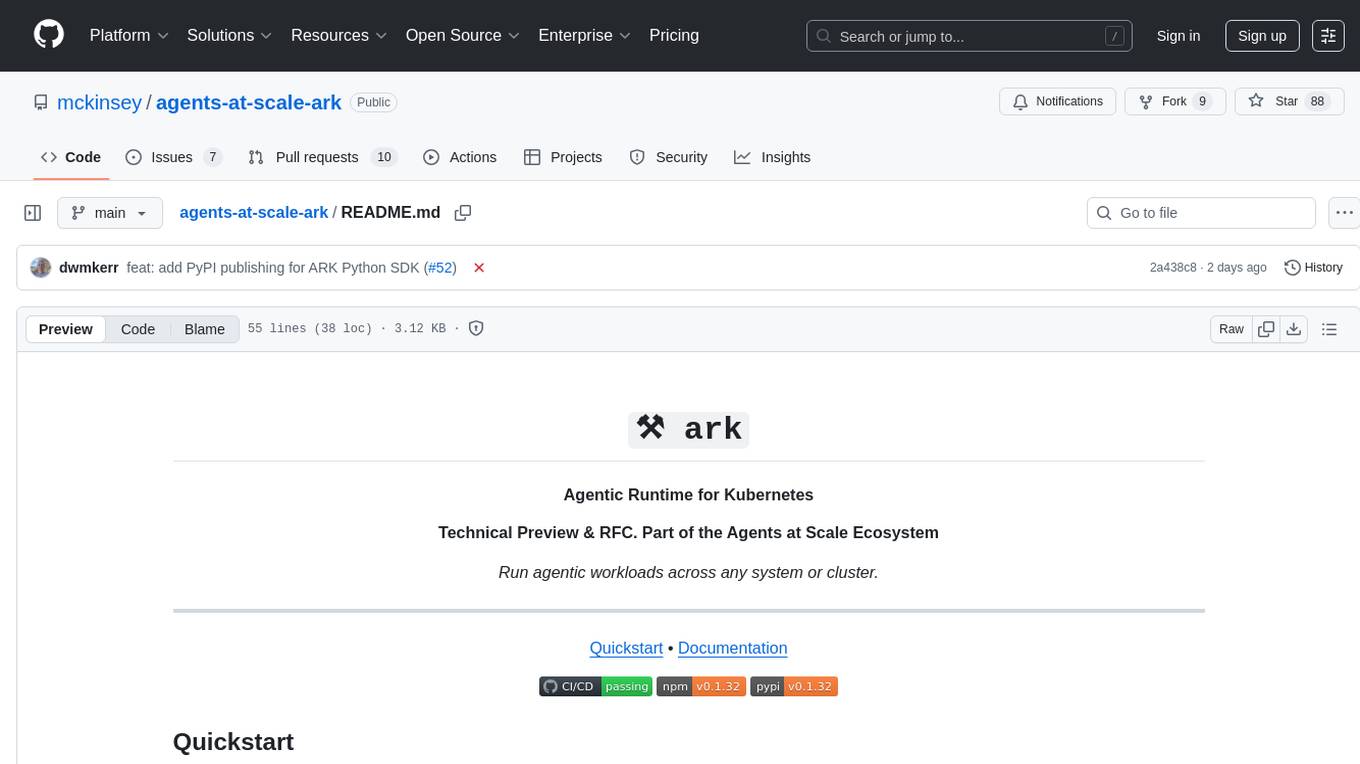Open the Raw file view
Image resolution: width=1360 pixels, height=764 pixels.
(1231, 329)
